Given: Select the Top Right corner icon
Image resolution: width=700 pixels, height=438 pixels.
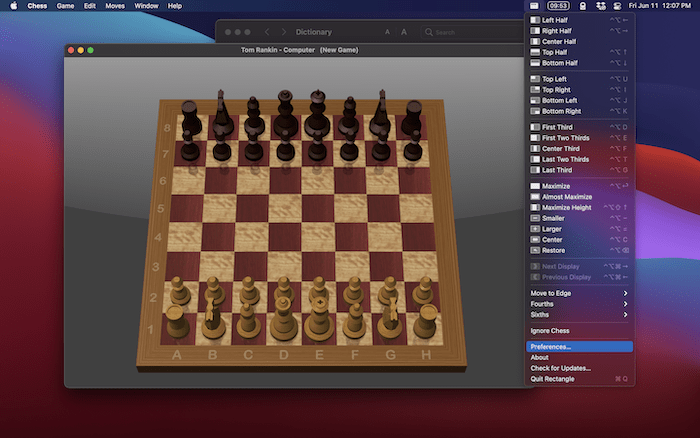Looking at the screenshot, I should coord(535,89).
